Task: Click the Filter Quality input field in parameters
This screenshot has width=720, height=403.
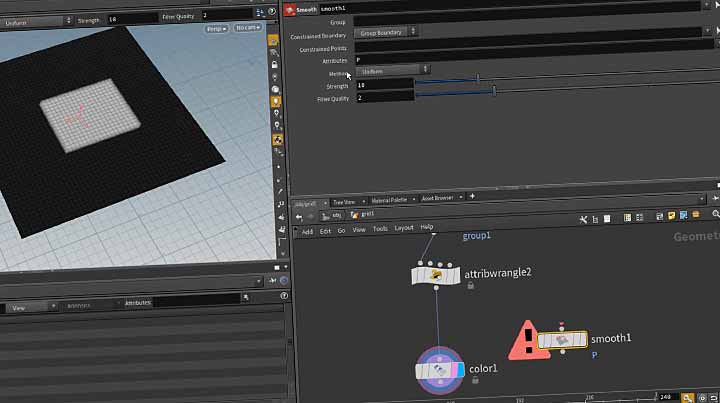Action: (x=384, y=98)
